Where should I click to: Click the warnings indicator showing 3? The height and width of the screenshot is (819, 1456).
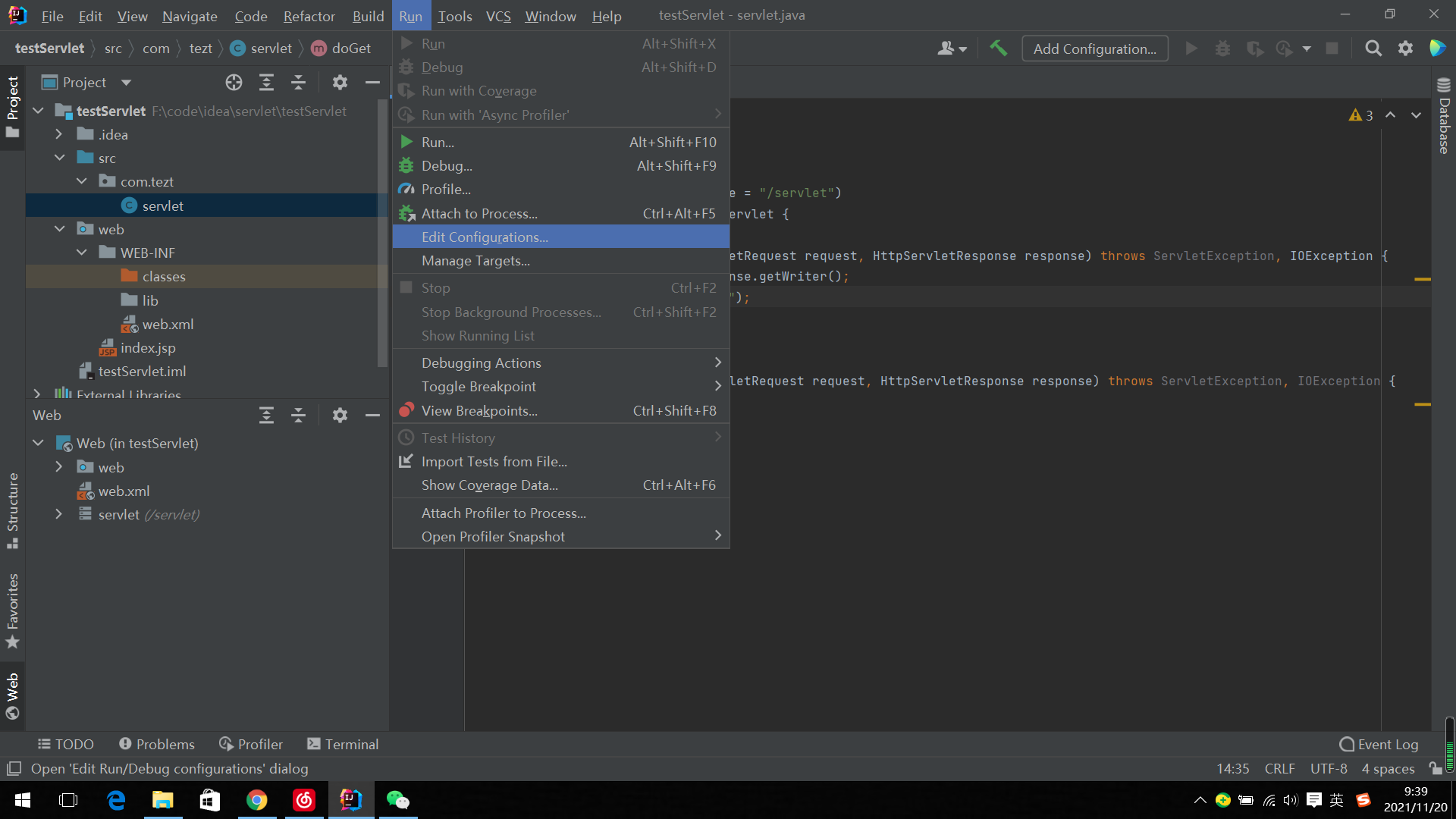pyautogui.click(x=1361, y=115)
